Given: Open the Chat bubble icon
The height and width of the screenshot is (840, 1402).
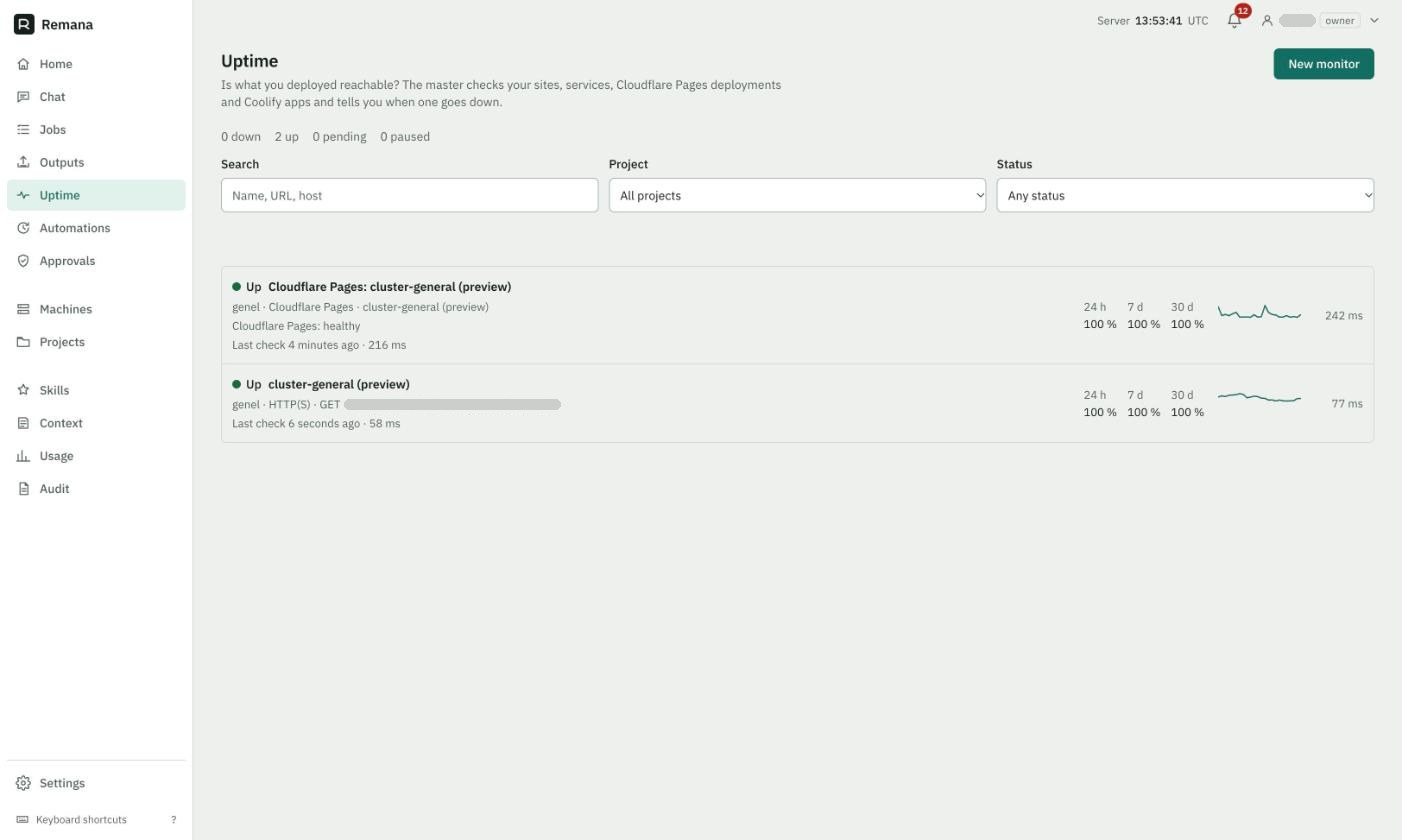Looking at the screenshot, I should 23,97.
